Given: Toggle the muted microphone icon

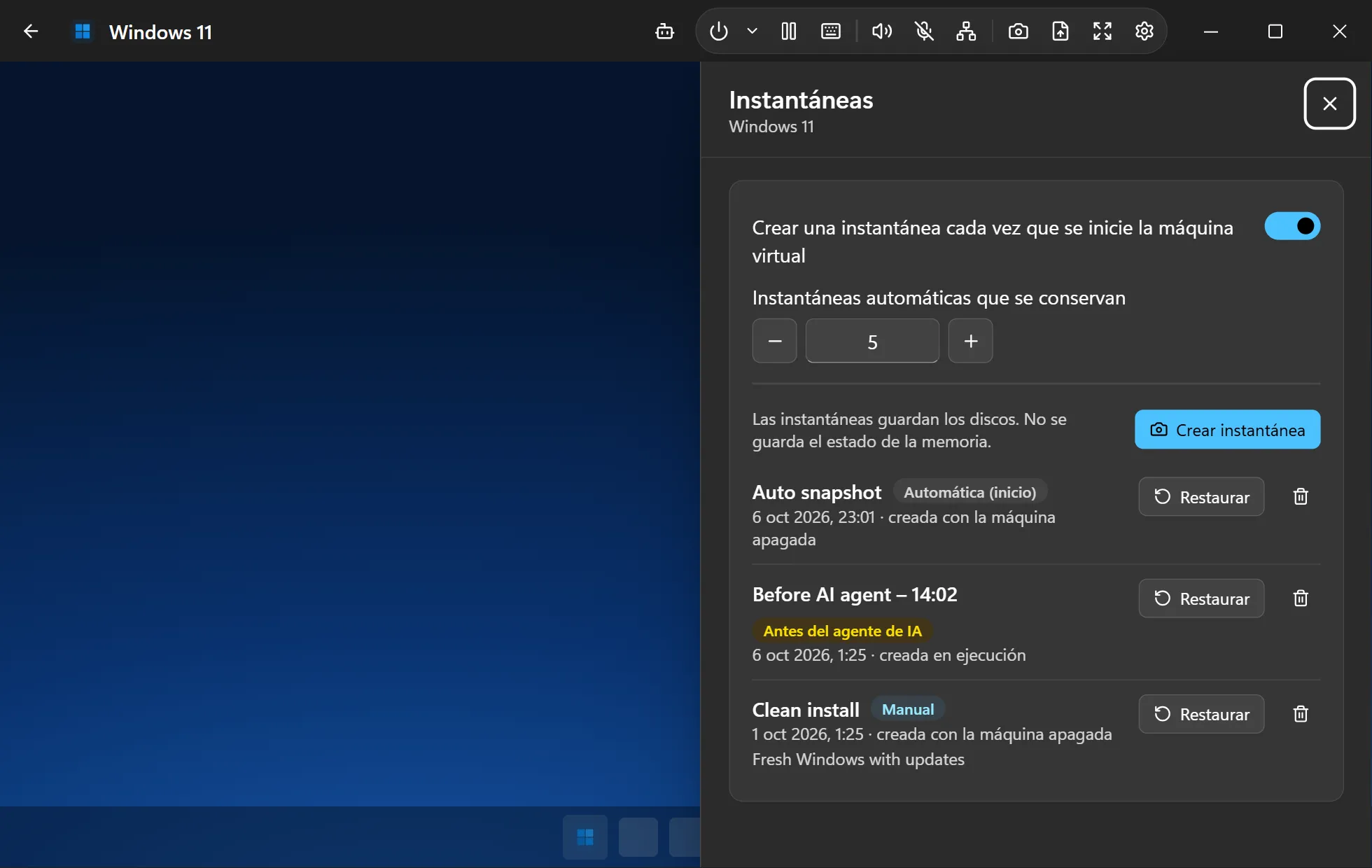Looking at the screenshot, I should click(924, 31).
